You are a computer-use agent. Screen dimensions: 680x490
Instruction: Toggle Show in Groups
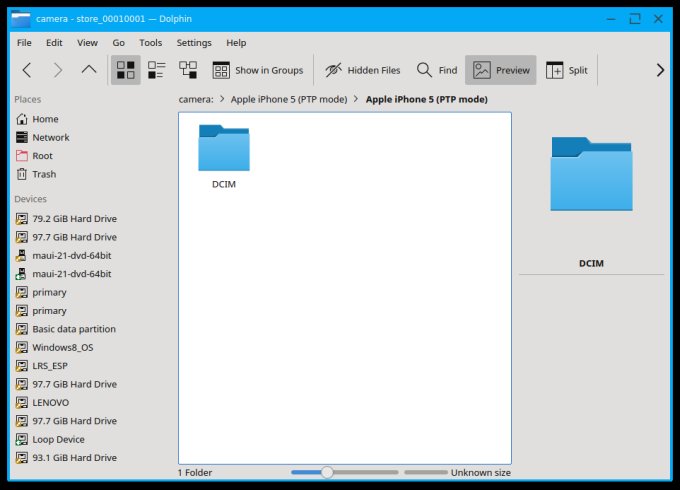(x=257, y=70)
